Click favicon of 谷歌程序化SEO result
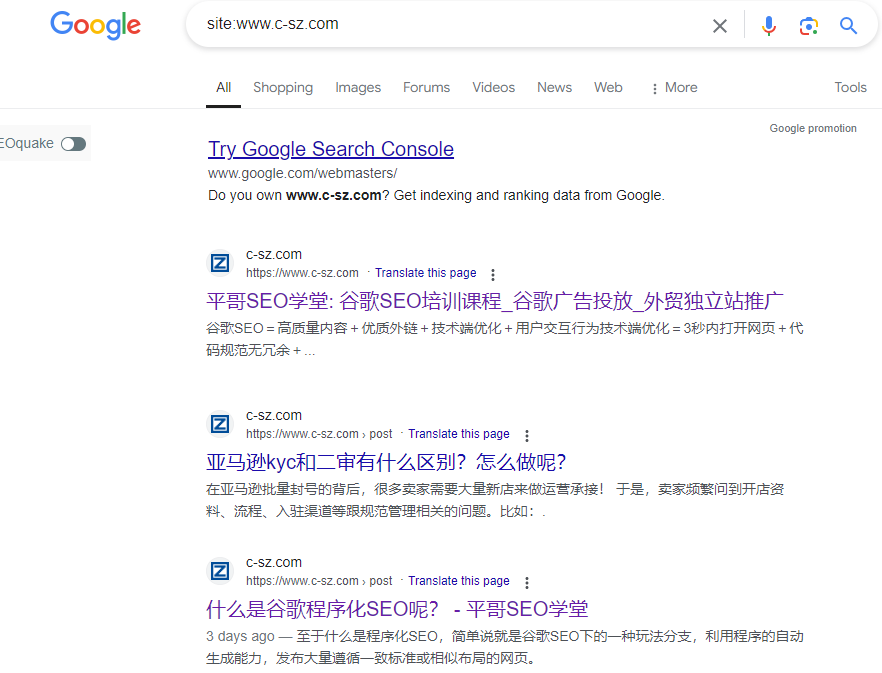 (x=220, y=571)
